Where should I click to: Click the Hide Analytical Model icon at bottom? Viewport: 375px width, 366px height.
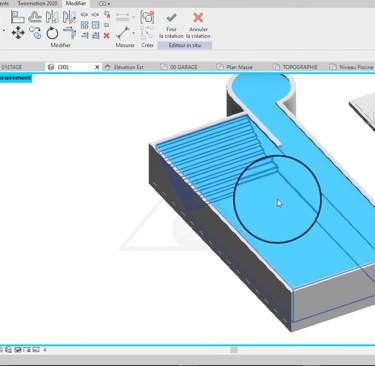pyautogui.click(x=18, y=350)
